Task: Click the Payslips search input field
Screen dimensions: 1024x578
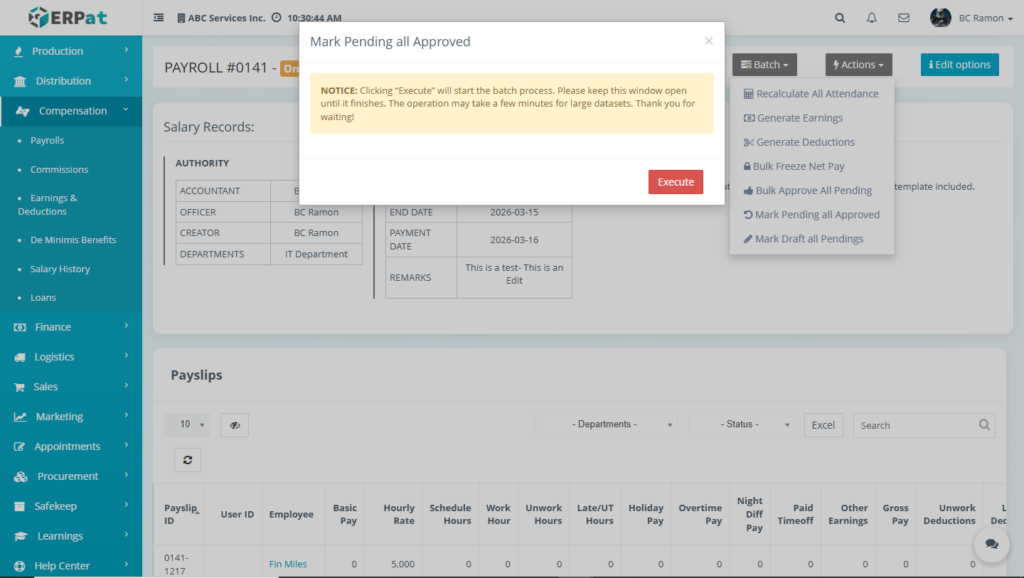Action: 915,425
